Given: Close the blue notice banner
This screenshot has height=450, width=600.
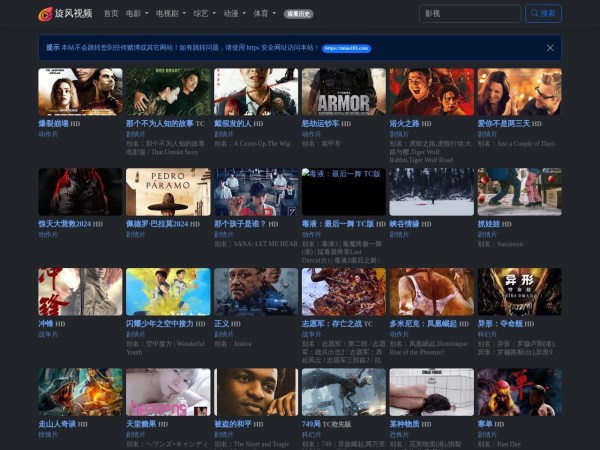Looking at the screenshot, I should (x=549, y=47).
